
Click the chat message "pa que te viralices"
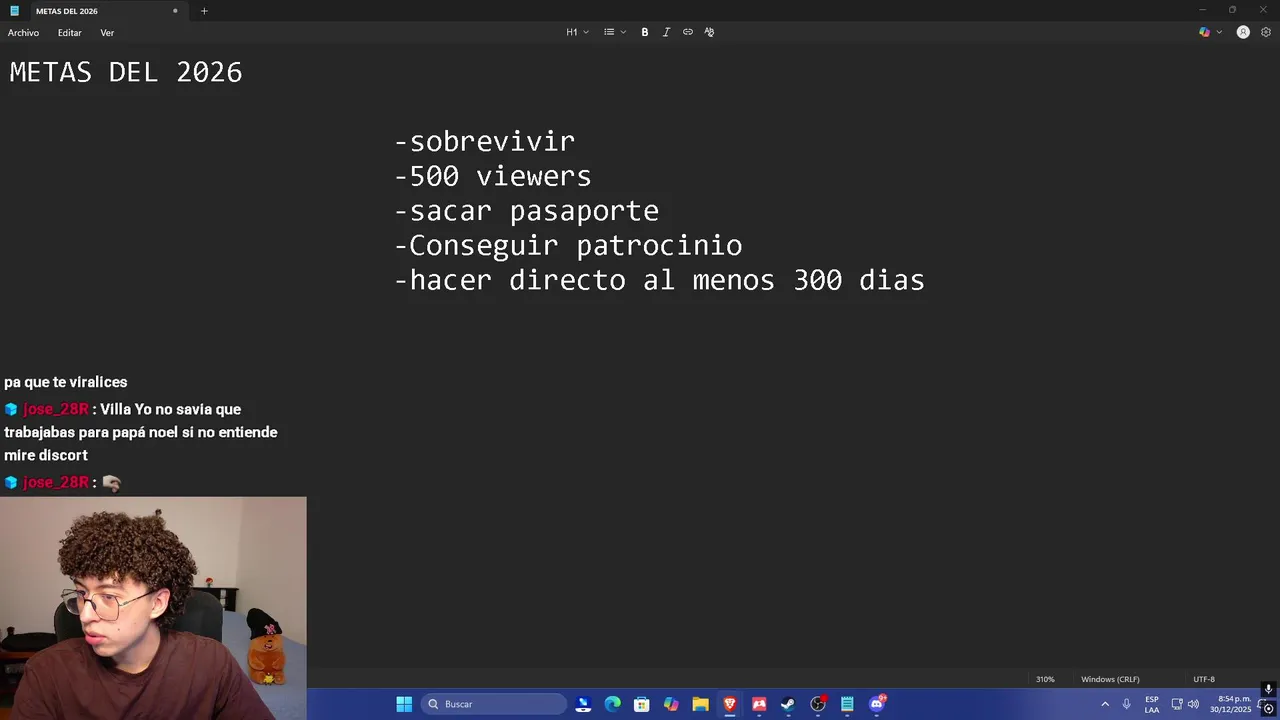coord(66,382)
